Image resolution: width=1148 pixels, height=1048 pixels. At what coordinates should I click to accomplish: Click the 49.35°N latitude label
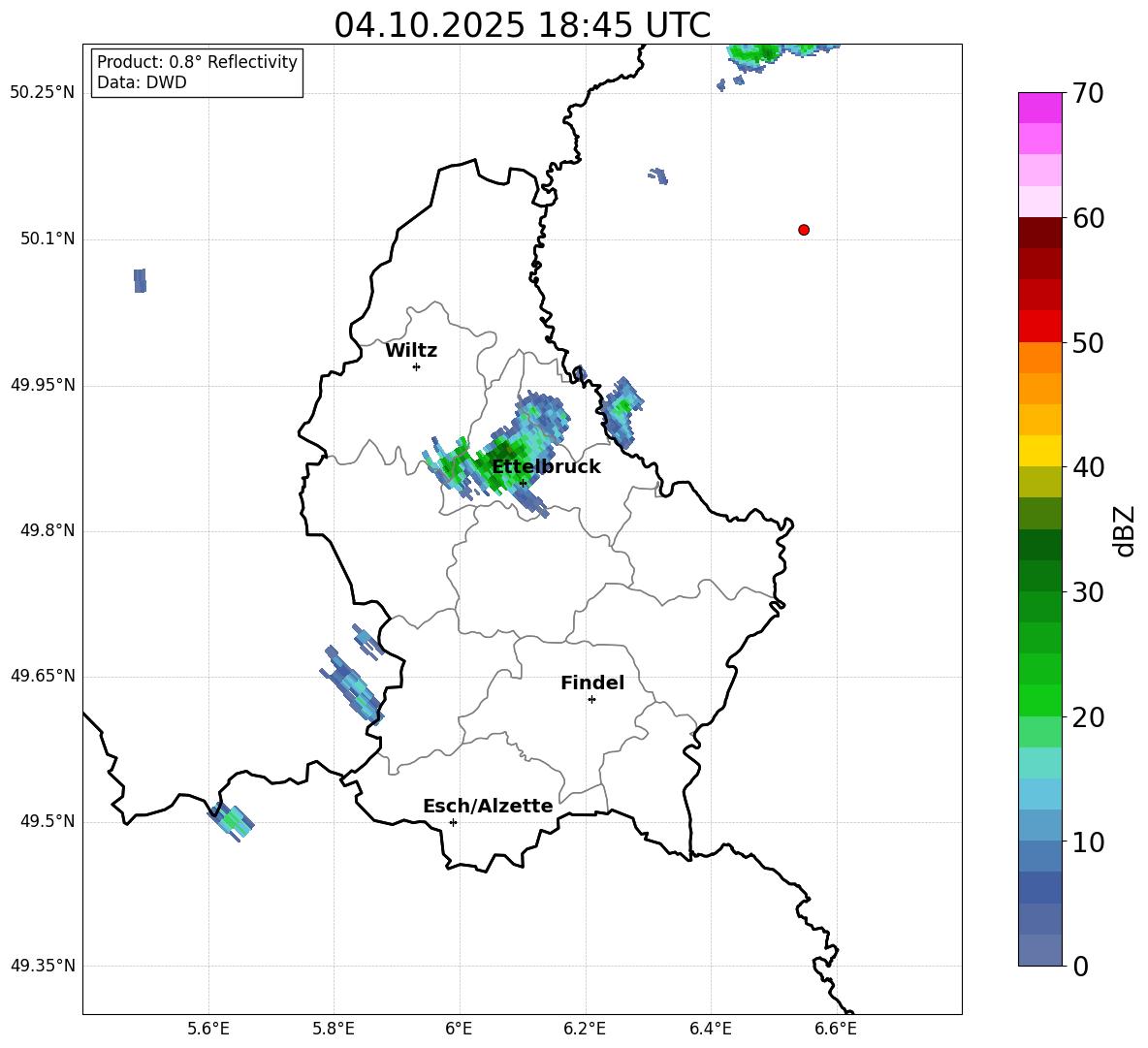(x=43, y=966)
